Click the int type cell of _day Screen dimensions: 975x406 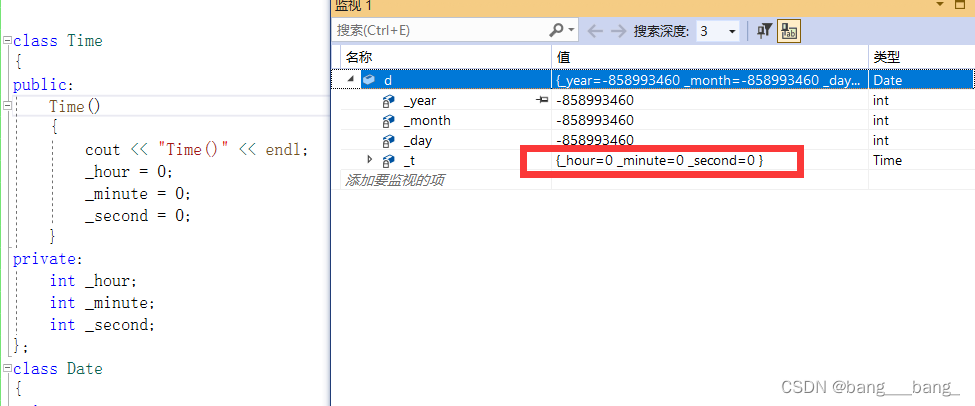(881, 140)
